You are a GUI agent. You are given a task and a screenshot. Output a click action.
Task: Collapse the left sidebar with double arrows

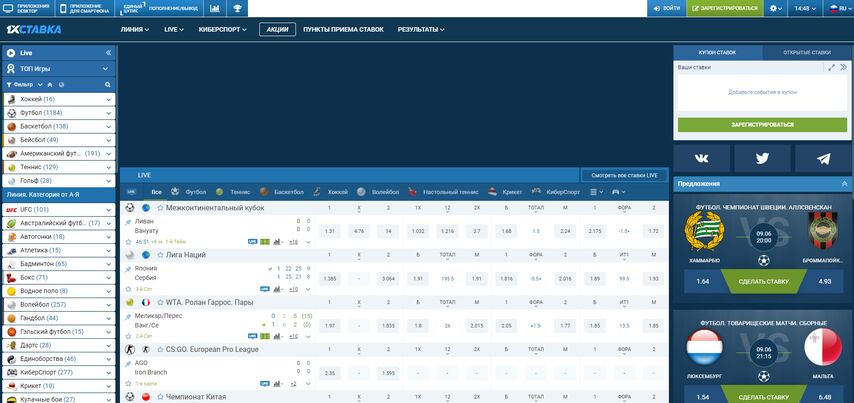coord(108,53)
